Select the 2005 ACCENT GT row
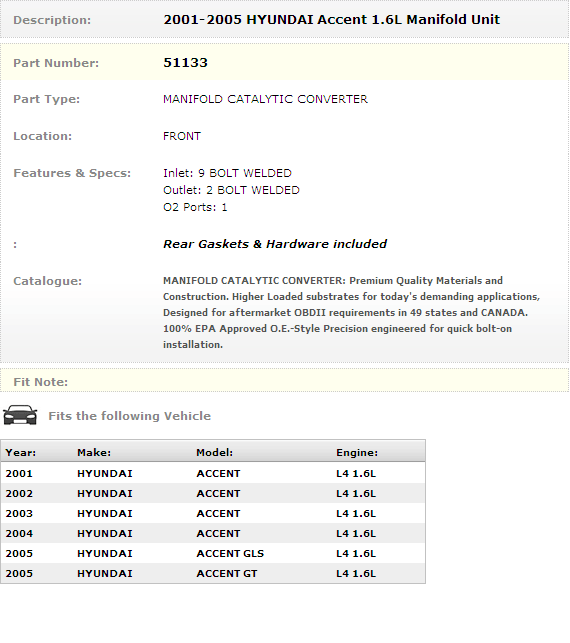The height and width of the screenshot is (643, 570). (x=213, y=573)
